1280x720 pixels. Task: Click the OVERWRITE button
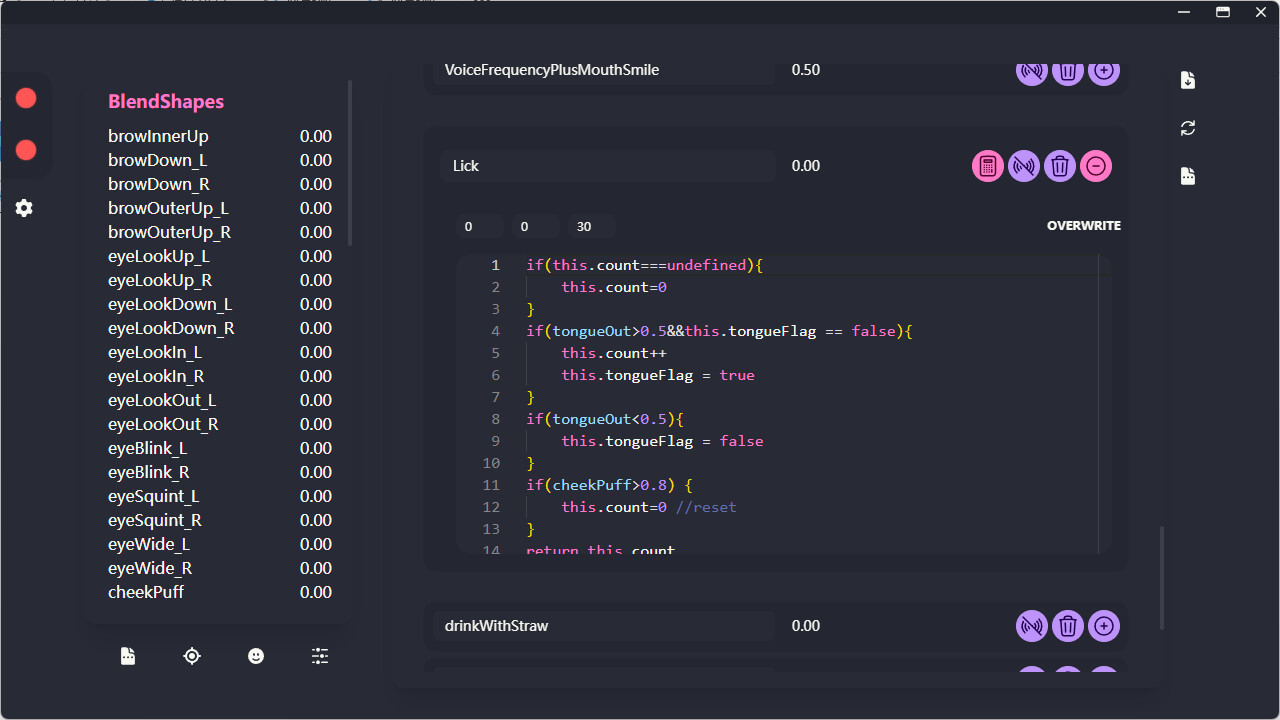(x=1083, y=226)
